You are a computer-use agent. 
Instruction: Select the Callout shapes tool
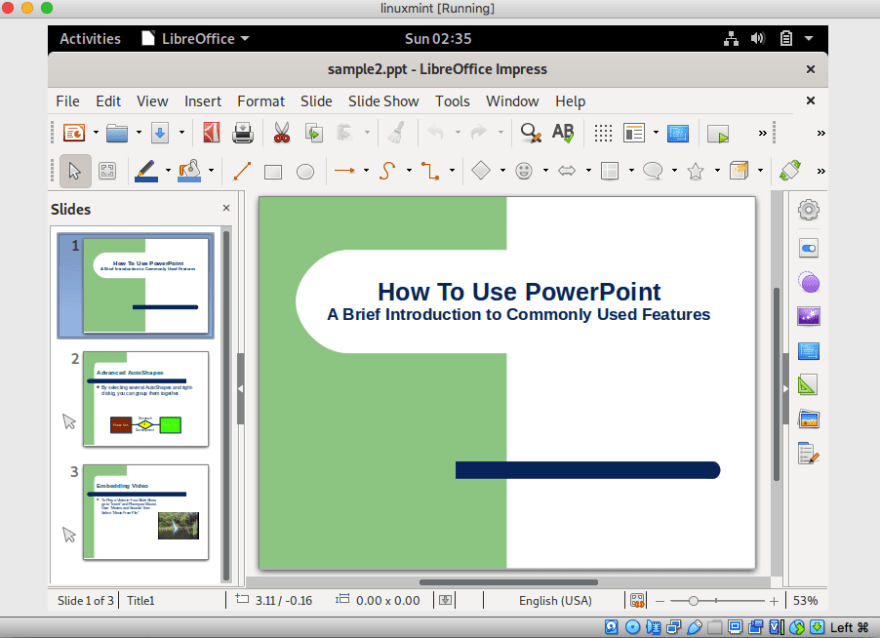pyautogui.click(x=652, y=171)
